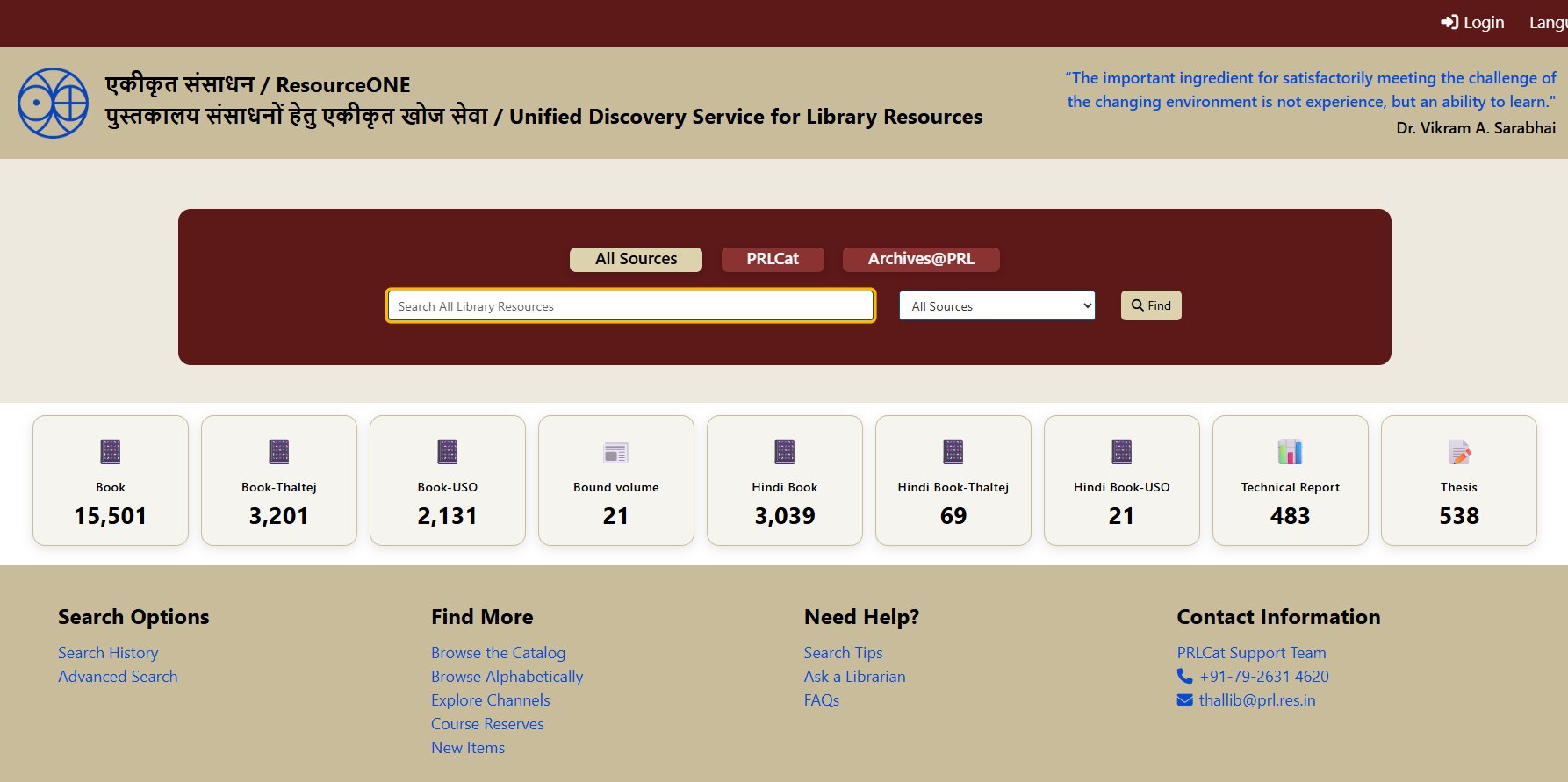1568x782 pixels.
Task: Click the Book count 15,501
Action: point(111,516)
